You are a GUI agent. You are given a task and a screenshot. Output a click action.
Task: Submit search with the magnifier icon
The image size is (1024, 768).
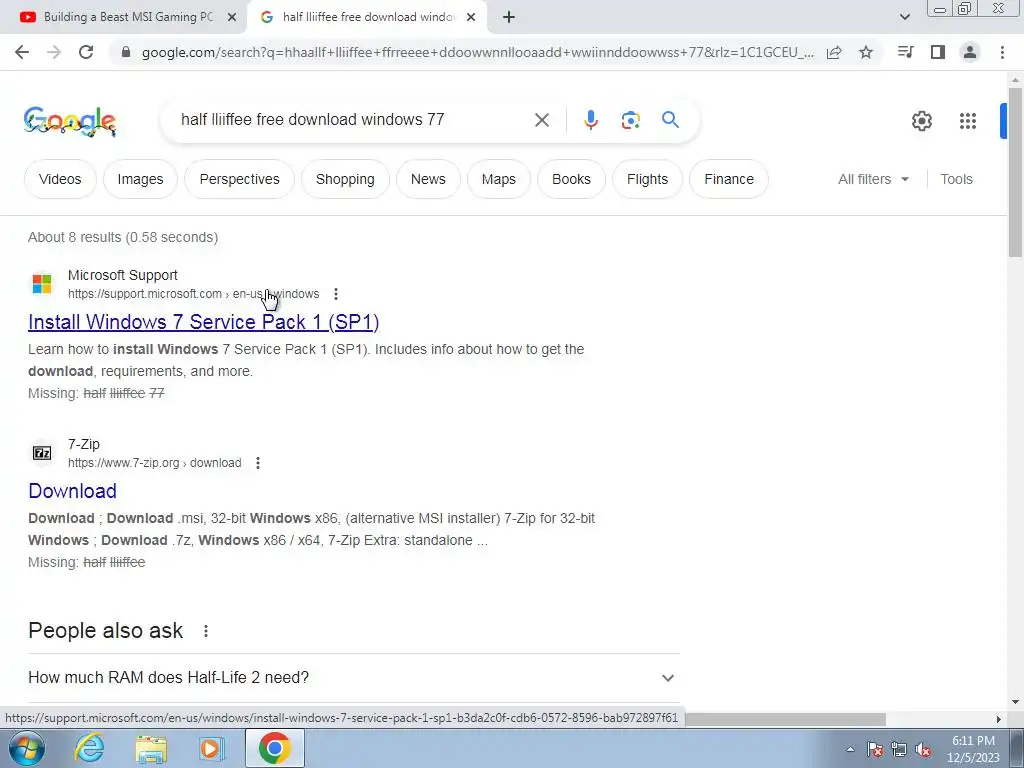pos(670,120)
